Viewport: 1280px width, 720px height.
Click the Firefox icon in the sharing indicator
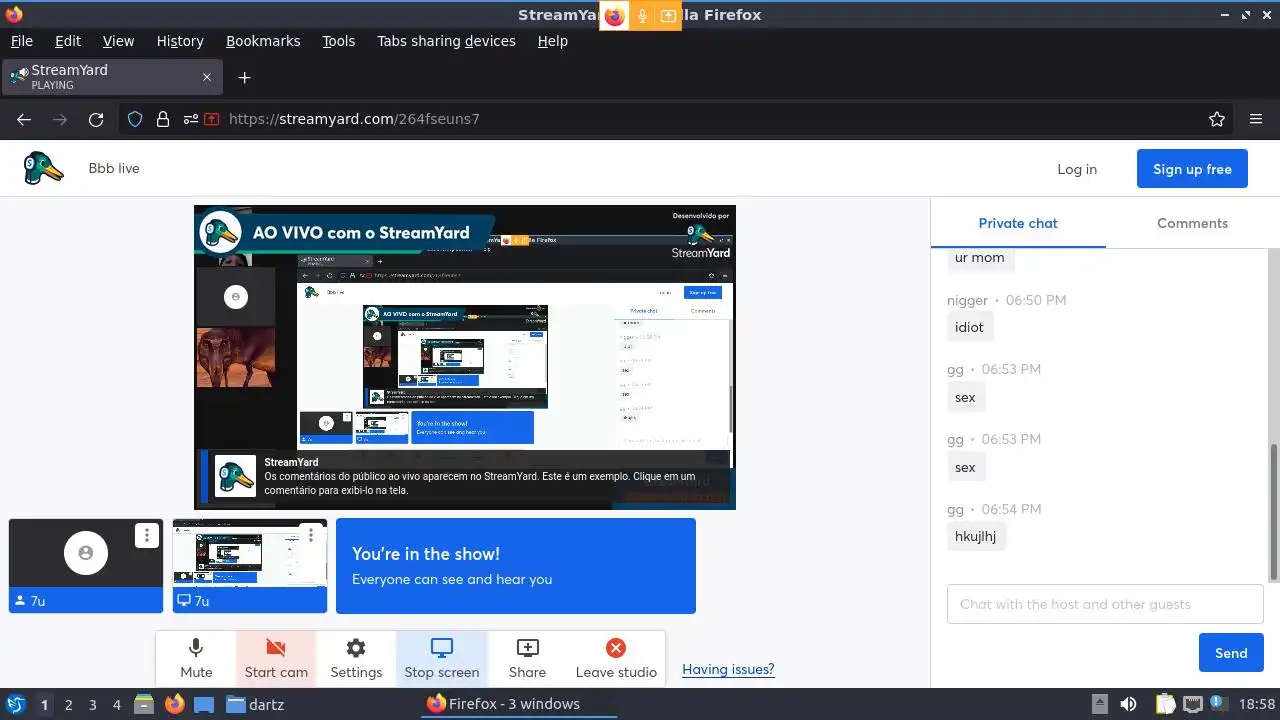(614, 16)
